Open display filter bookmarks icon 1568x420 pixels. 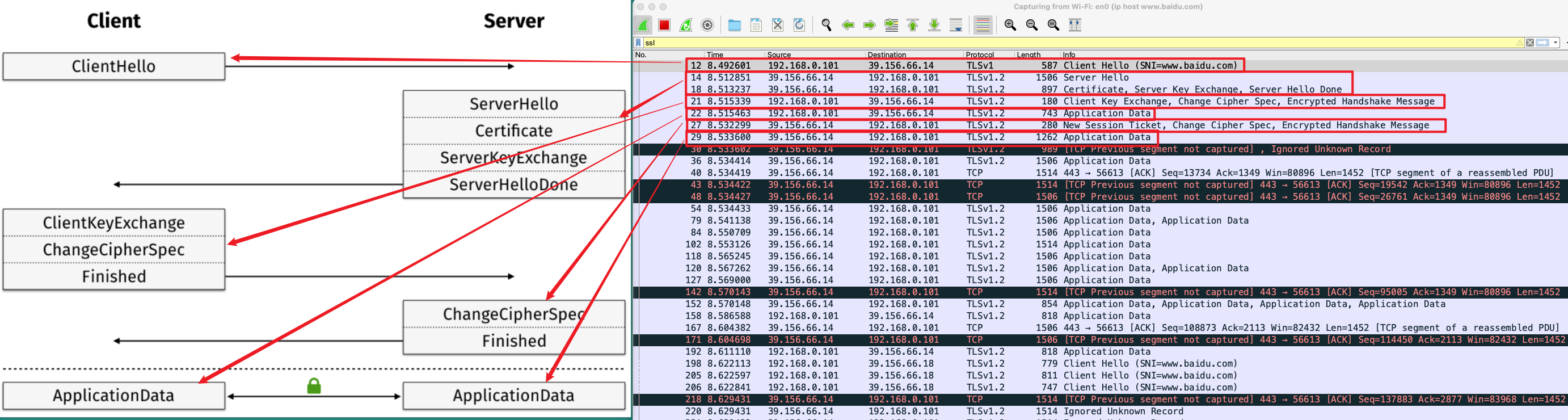[638, 43]
